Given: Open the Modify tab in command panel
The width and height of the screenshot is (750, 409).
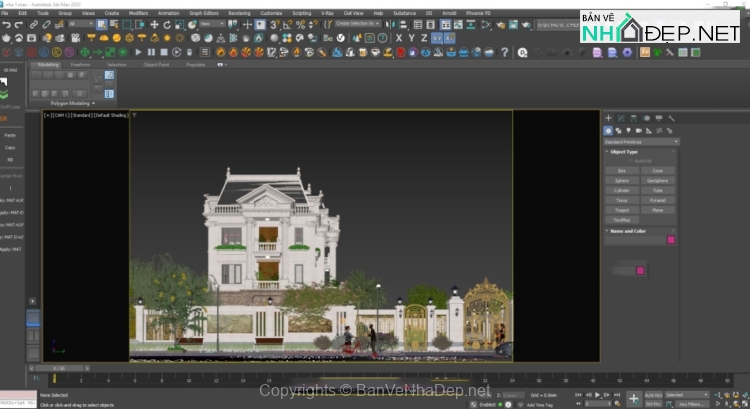Looking at the screenshot, I should [x=620, y=118].
